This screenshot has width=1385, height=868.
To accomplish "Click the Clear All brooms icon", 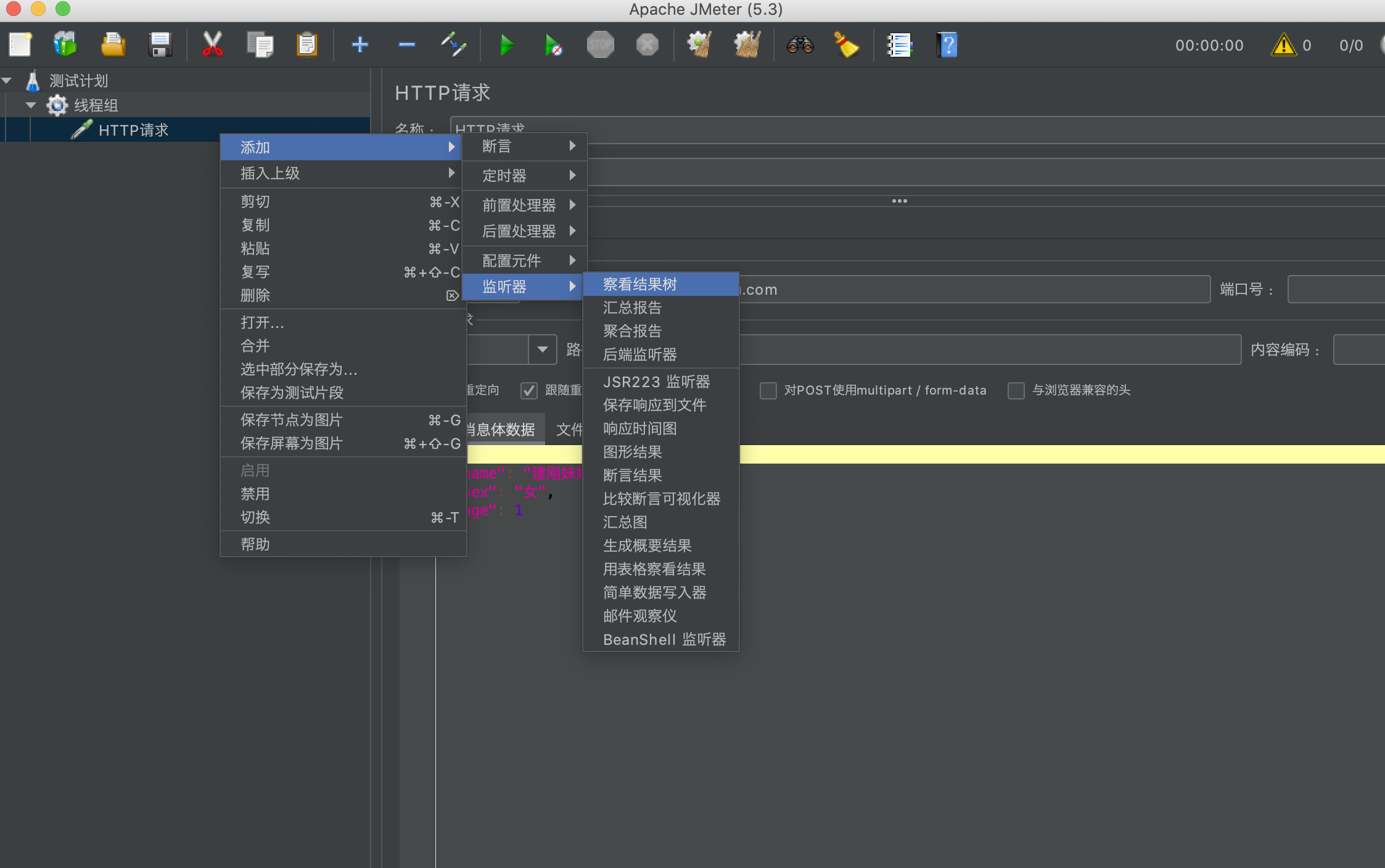I will point(747,44).
